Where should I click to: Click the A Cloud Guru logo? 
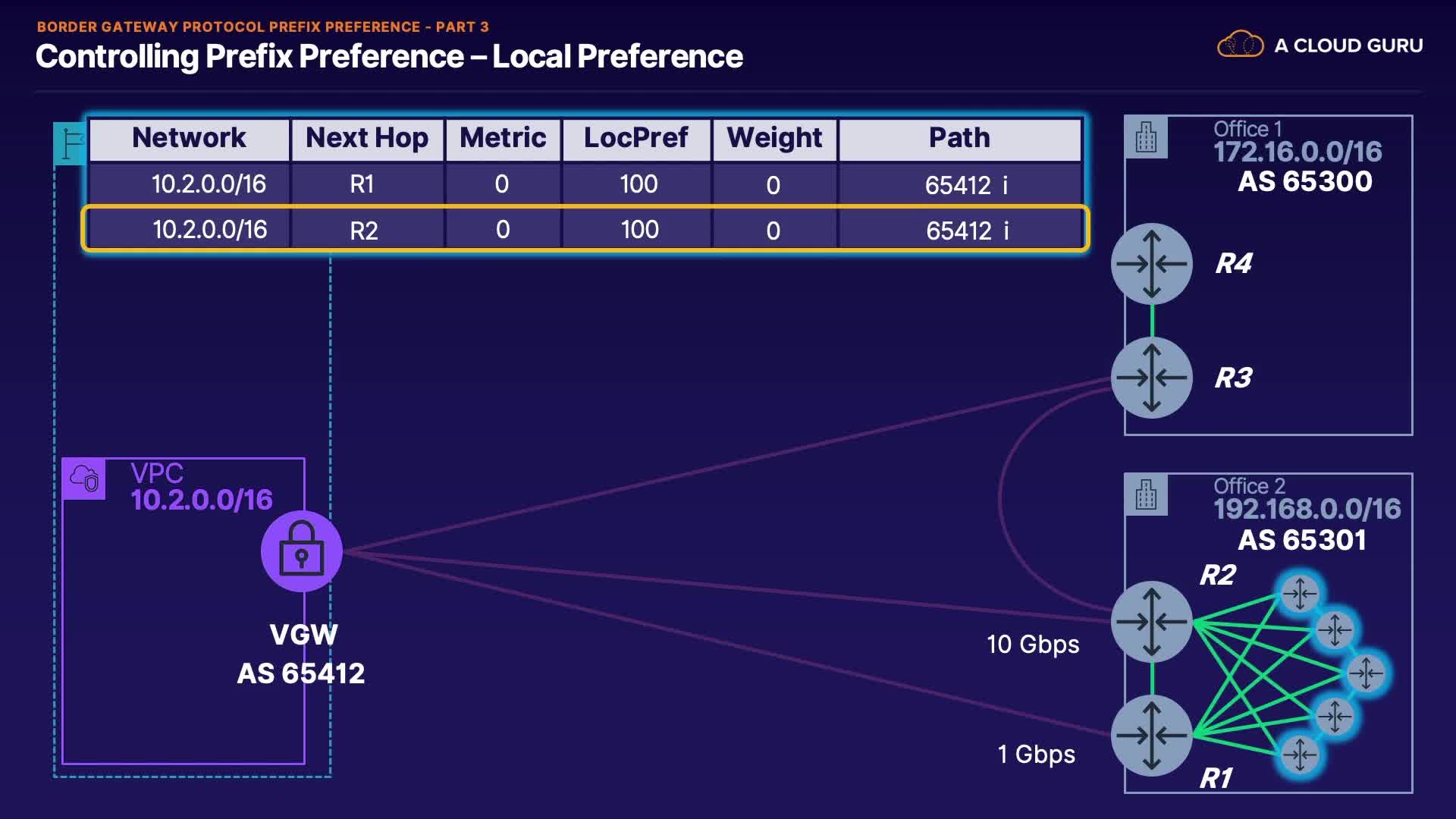coord(1319,45)
